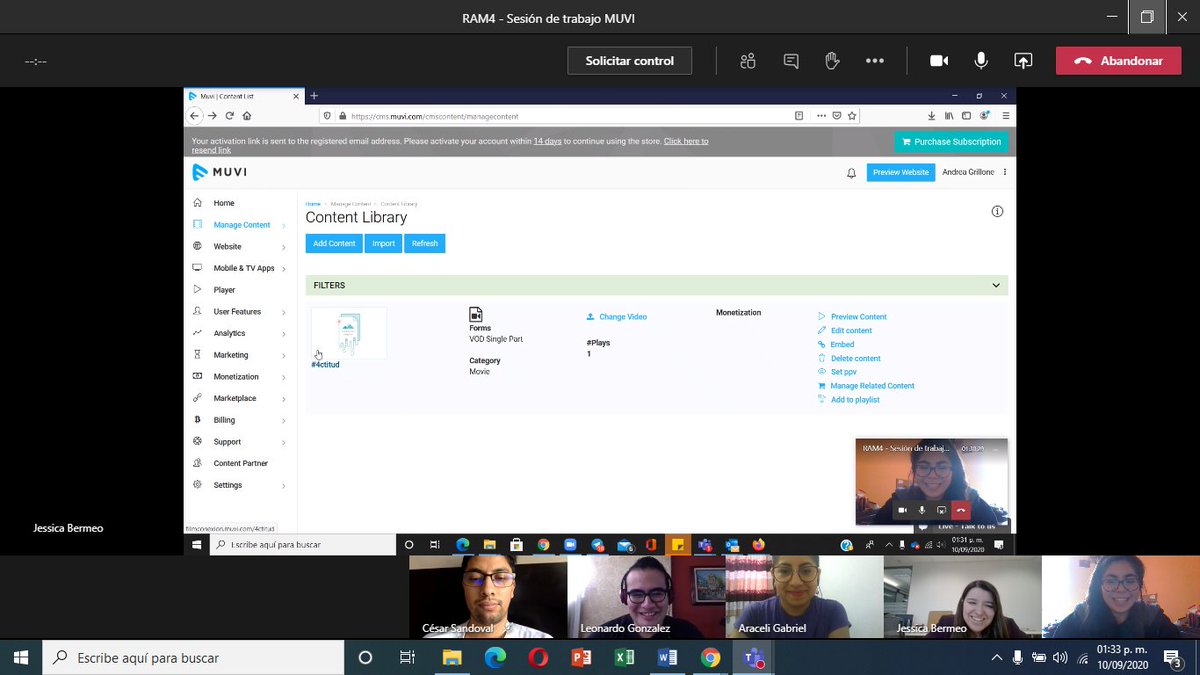Open the notifications bell in Muvi
Image resolution: width=1200 pixels, height=675 pixels.
point(851,173)
